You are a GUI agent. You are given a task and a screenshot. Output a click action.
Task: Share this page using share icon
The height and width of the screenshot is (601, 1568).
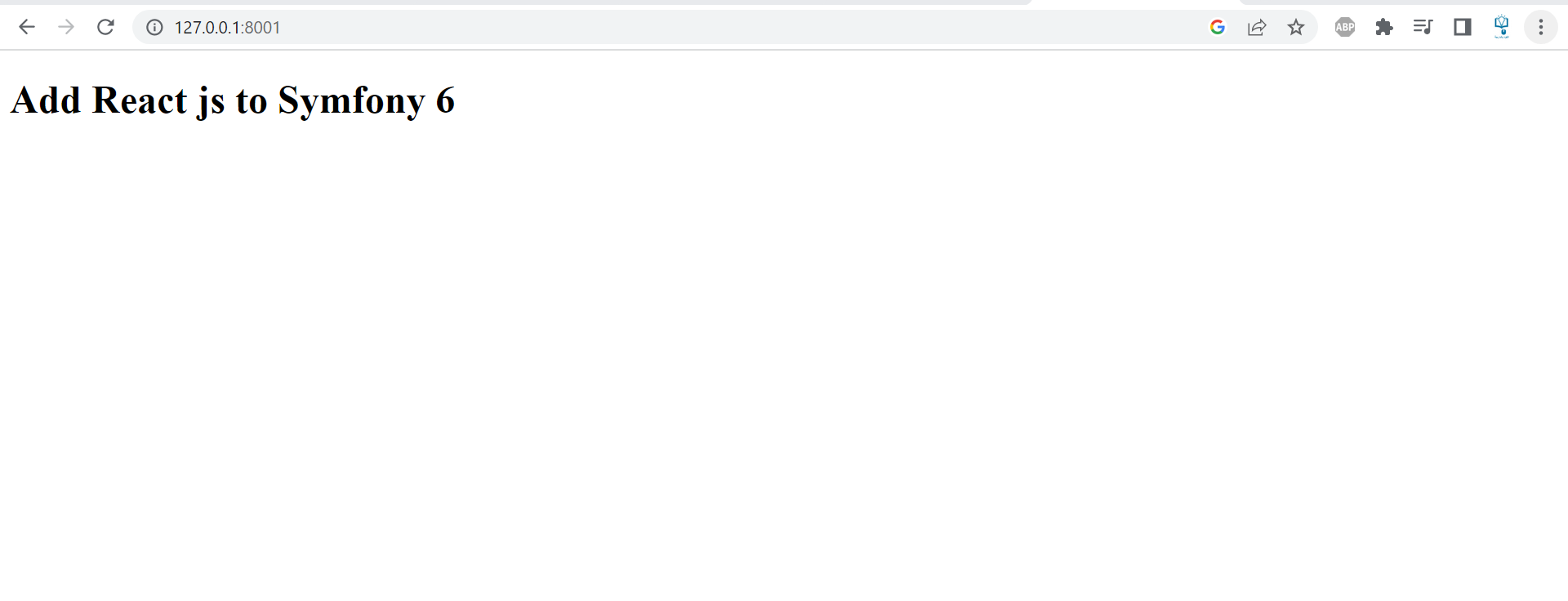click(1257, 27)
